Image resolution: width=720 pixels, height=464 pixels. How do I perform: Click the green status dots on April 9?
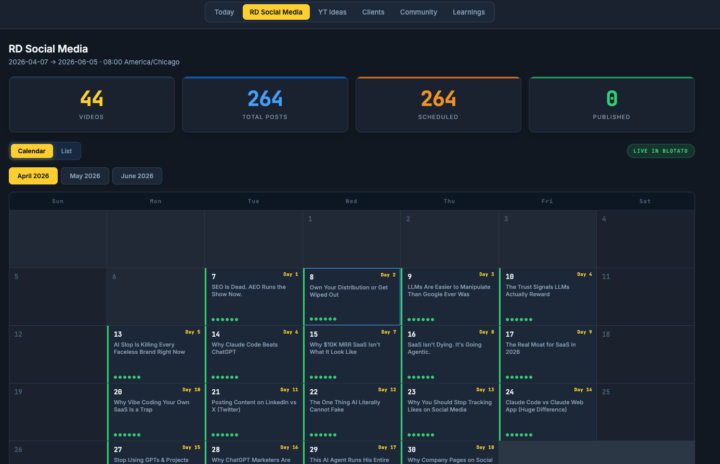point(421,319)
